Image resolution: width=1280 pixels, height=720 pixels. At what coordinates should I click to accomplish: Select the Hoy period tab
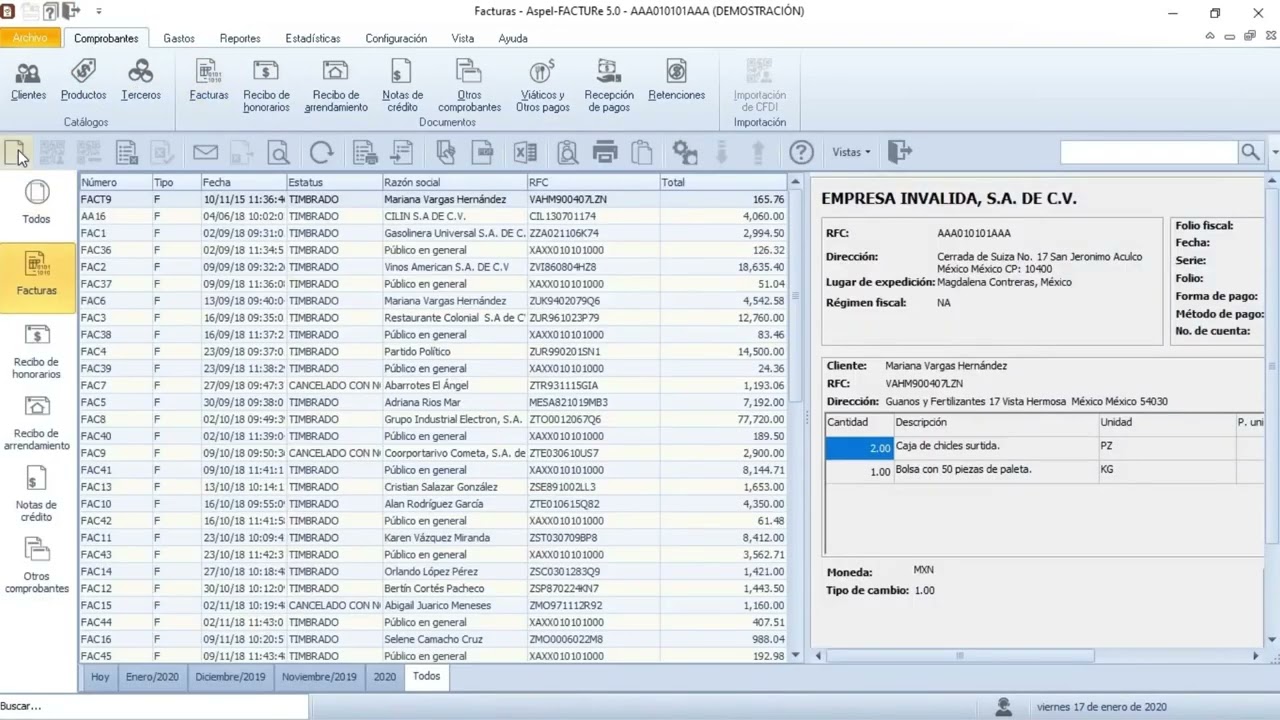coord(100,677)
